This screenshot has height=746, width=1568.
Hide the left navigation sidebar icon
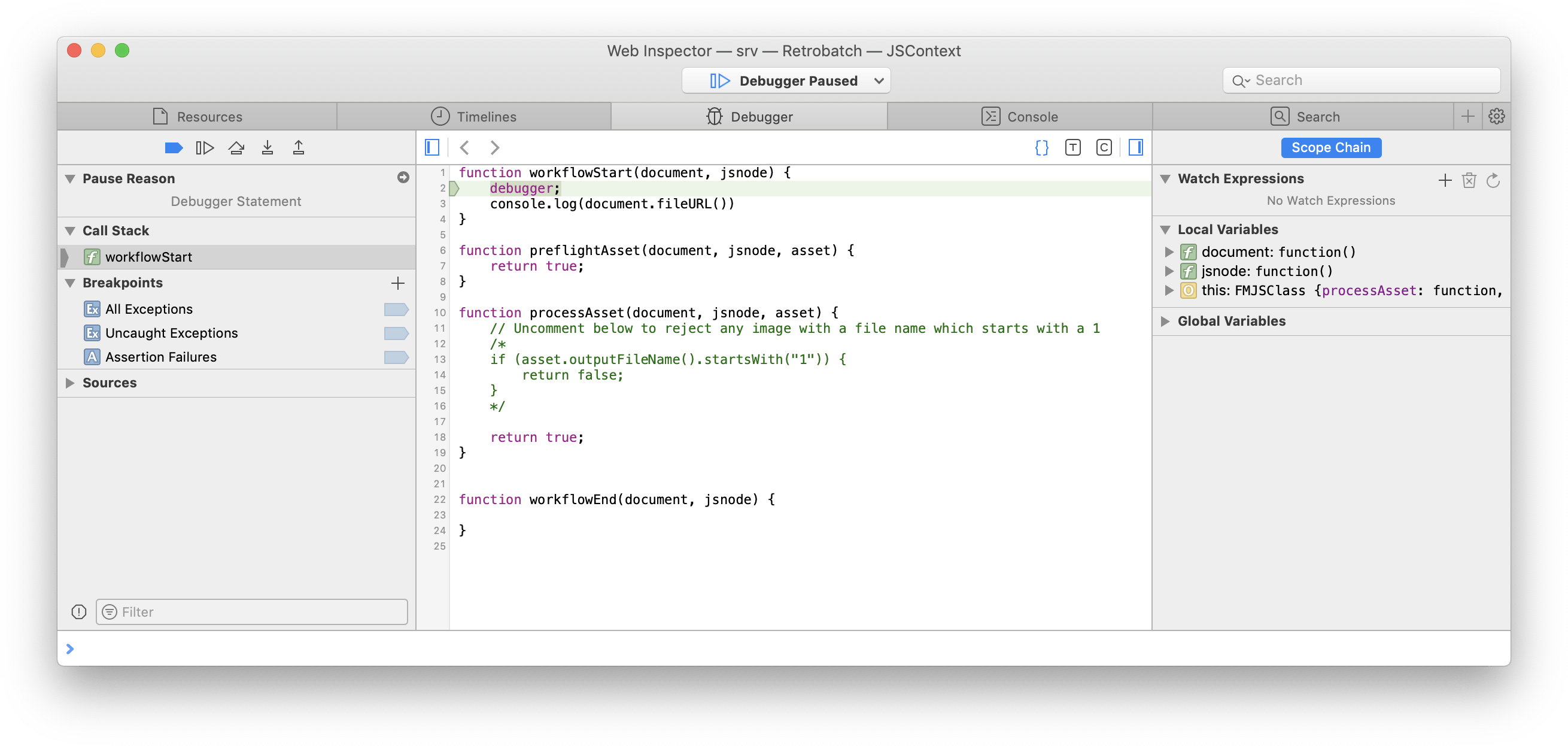[x=432, y=147]
